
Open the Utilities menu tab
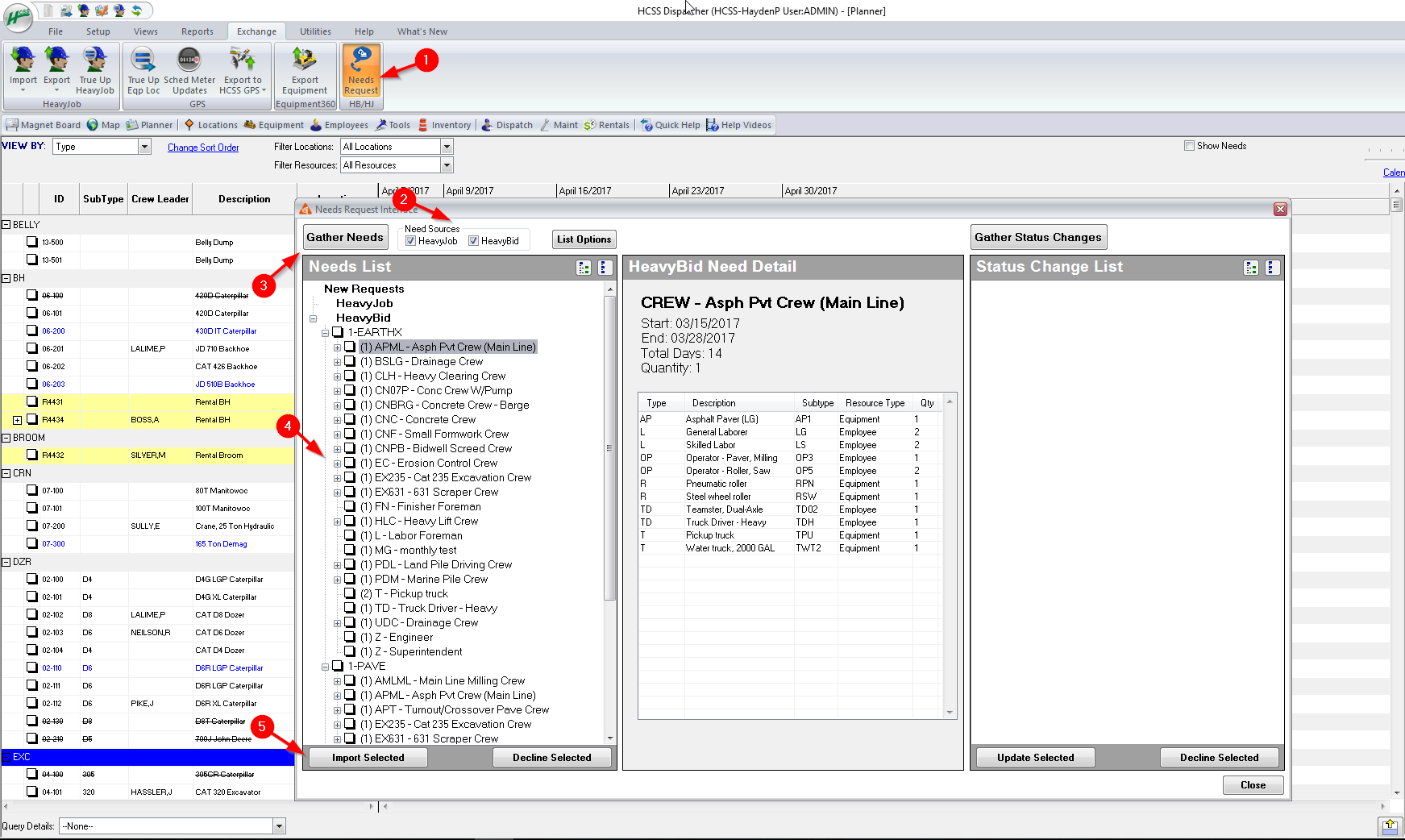pos(315,31)
